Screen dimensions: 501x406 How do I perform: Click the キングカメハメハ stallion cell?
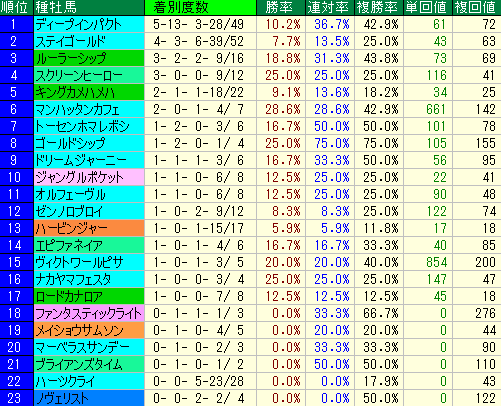point(89,92)
